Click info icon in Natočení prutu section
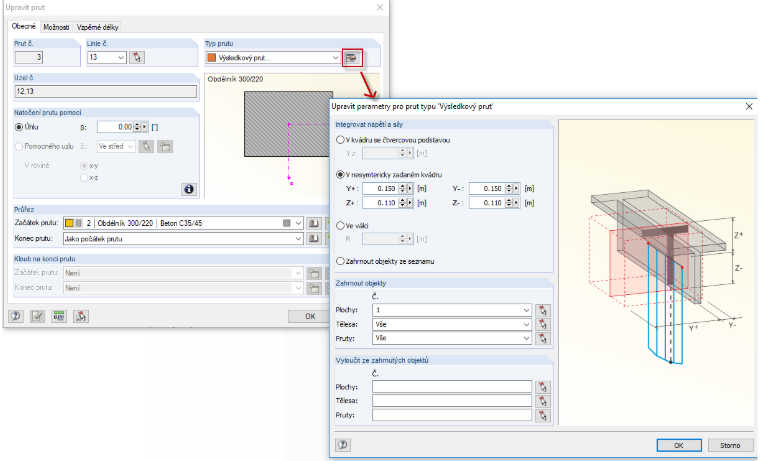760x461 pixels. pos(189,189)
